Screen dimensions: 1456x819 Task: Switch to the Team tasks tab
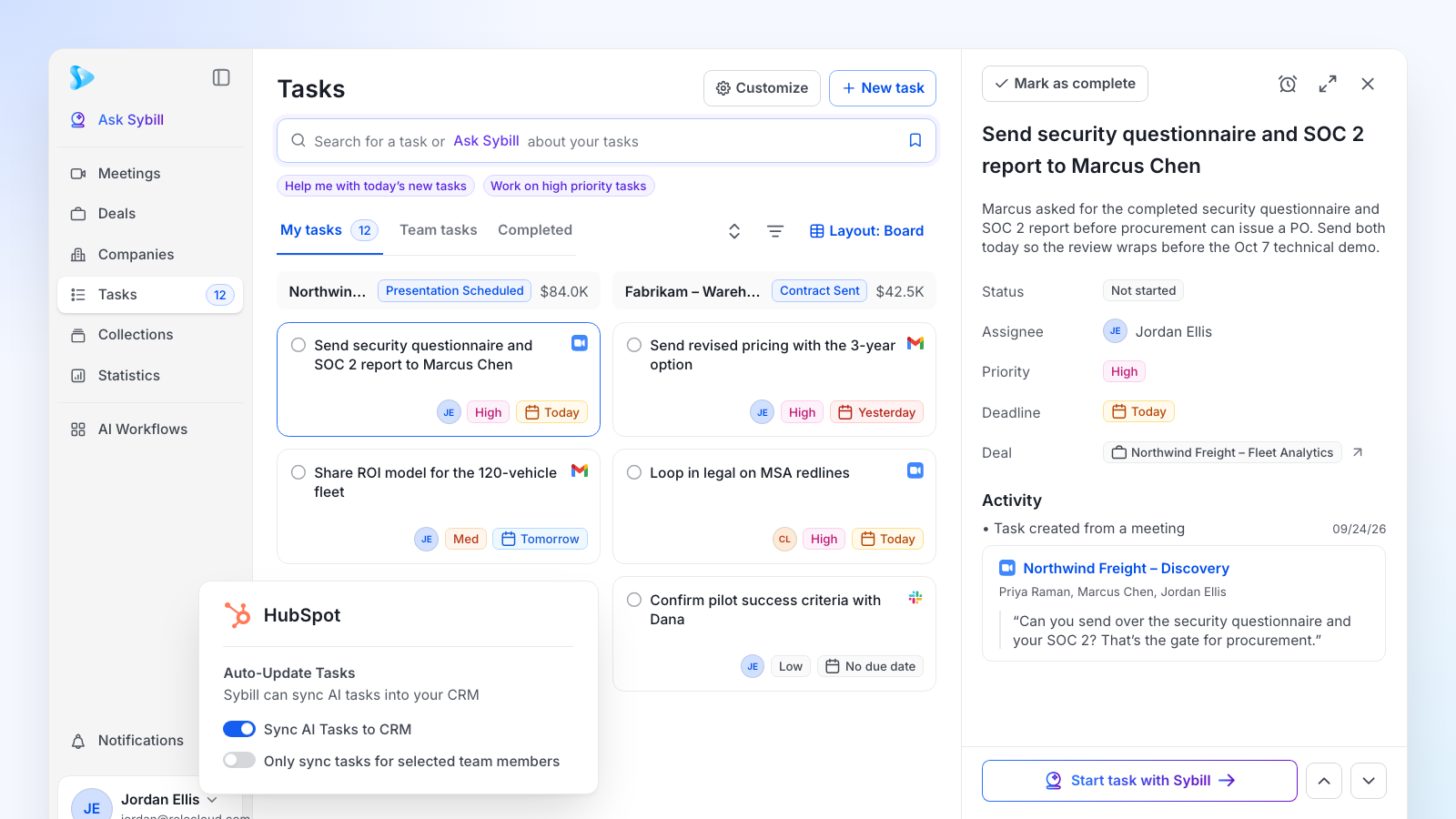click(x=439, y=230)
